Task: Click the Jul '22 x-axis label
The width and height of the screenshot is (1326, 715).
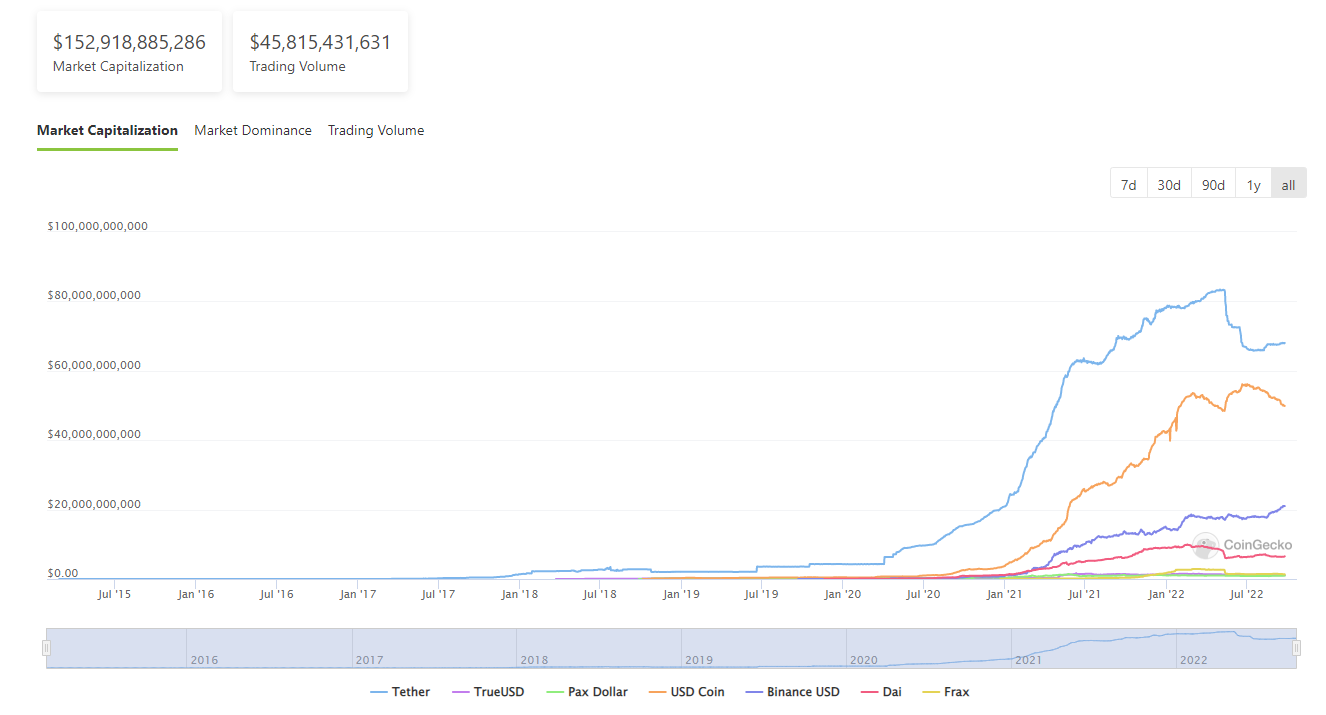Action: (1246, 594)
